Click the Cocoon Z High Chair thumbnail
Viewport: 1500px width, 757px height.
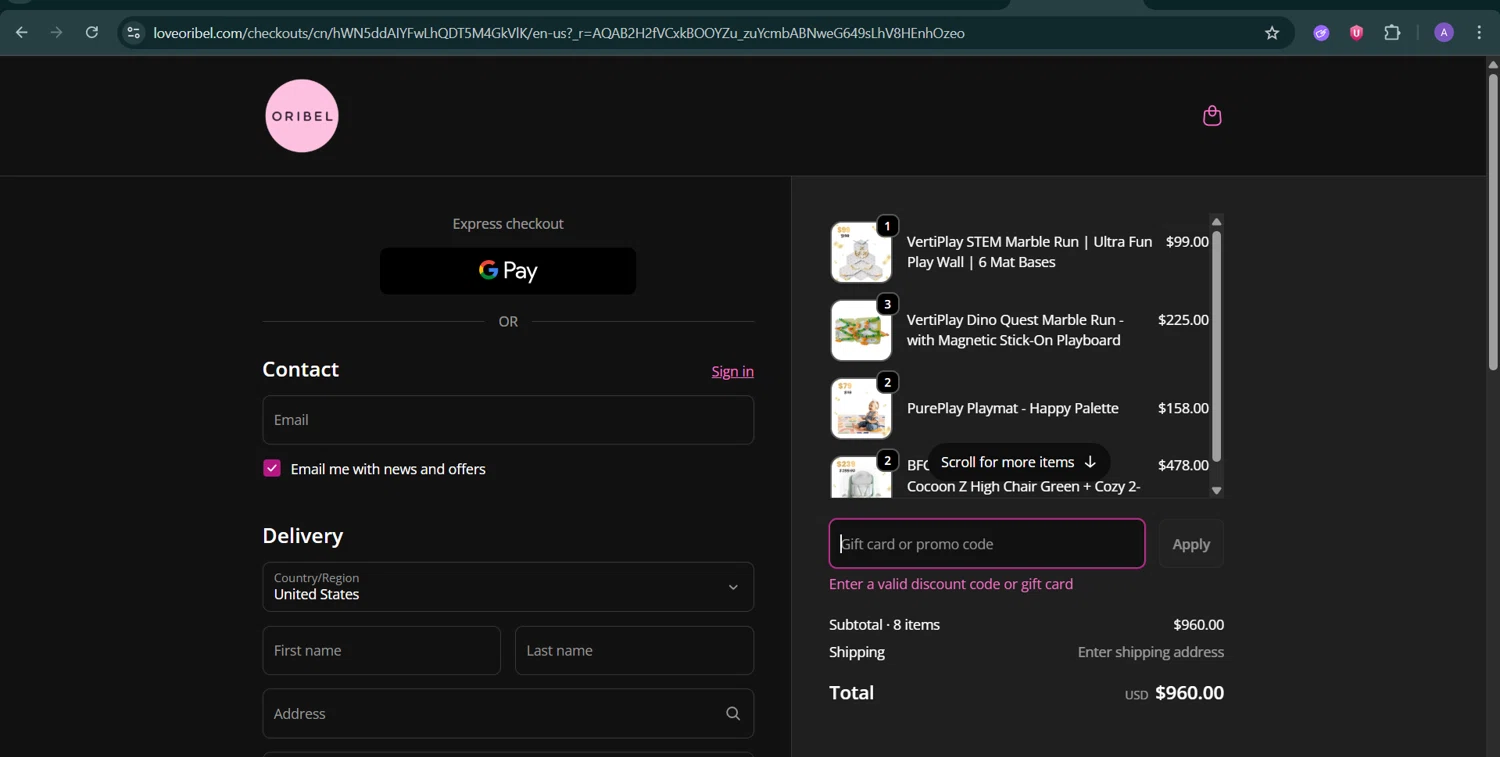pos(861,477)
